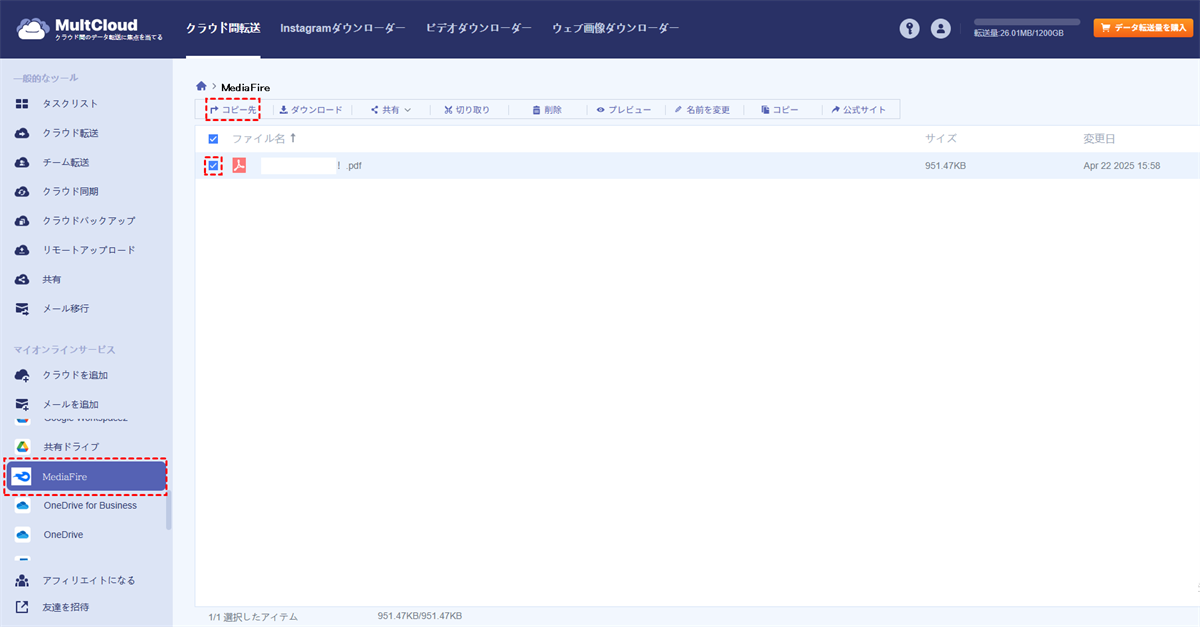Click MediaFire in the breadcrumb path
Viewport: 1200px width, 627px height.
point(246,88)
